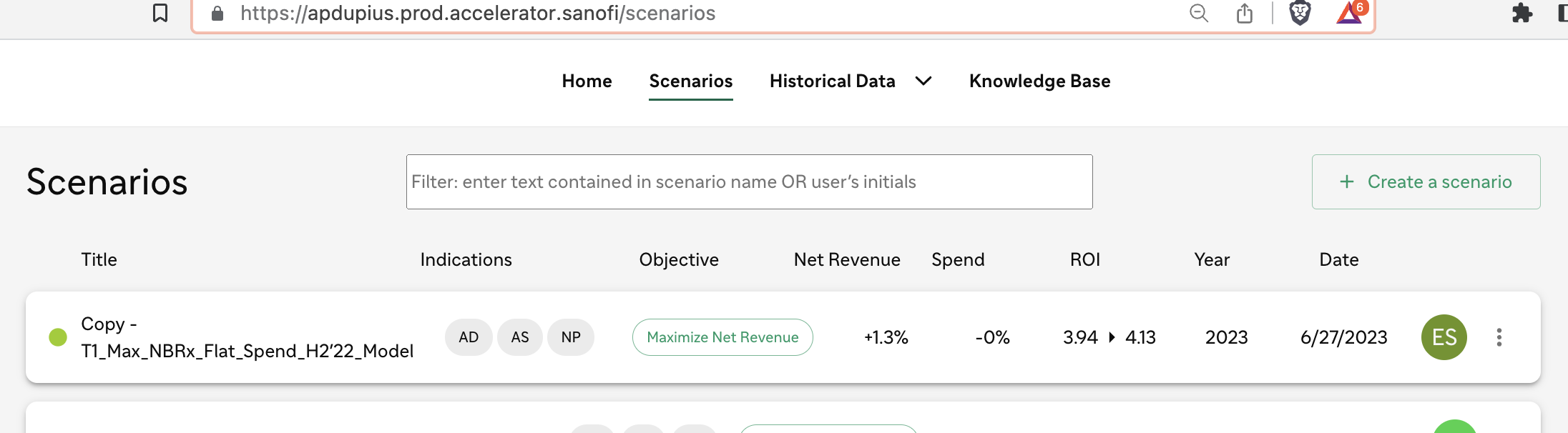Click the zoom magnifier icon in address bar

pyautogui.click(x=1199, y=13)
